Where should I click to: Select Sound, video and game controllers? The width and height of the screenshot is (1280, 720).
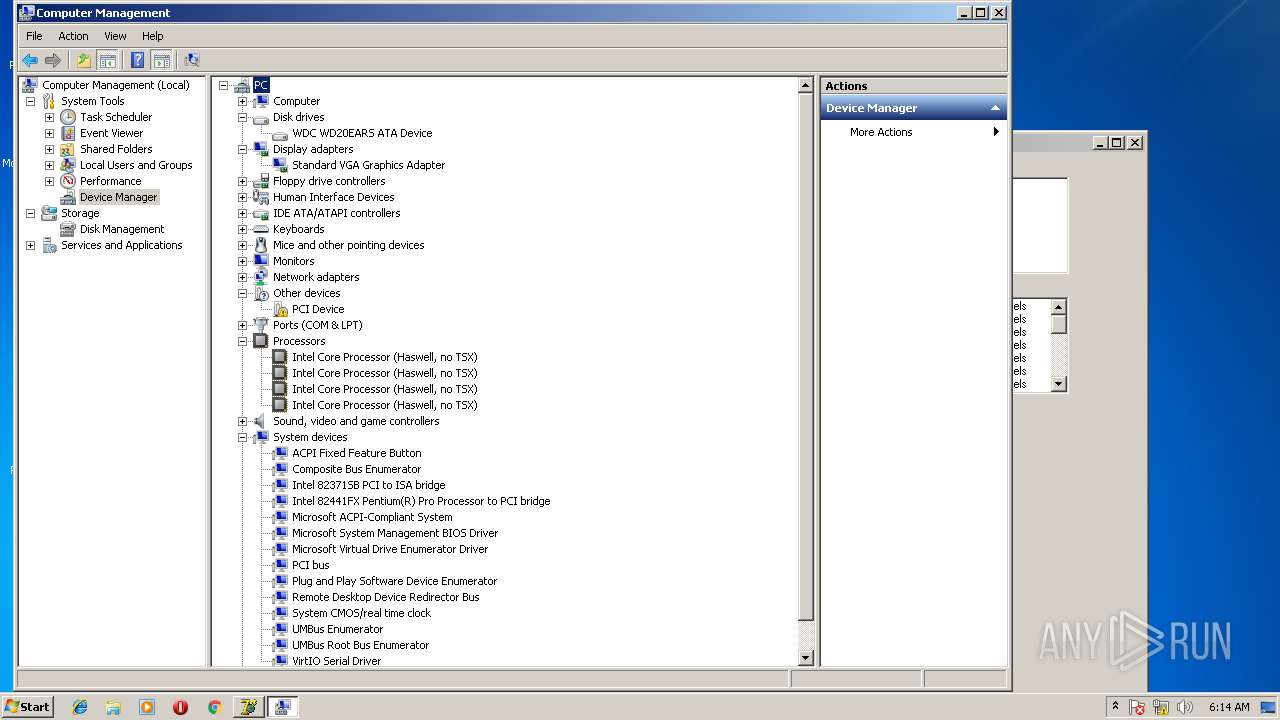click(x=356, y=421)
